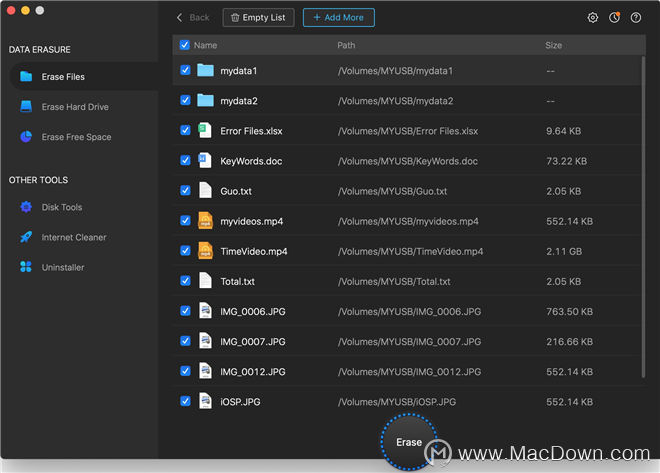This screenshot has width=660, height=473.
Task: Click the Path column header
Action: point(346,45)
